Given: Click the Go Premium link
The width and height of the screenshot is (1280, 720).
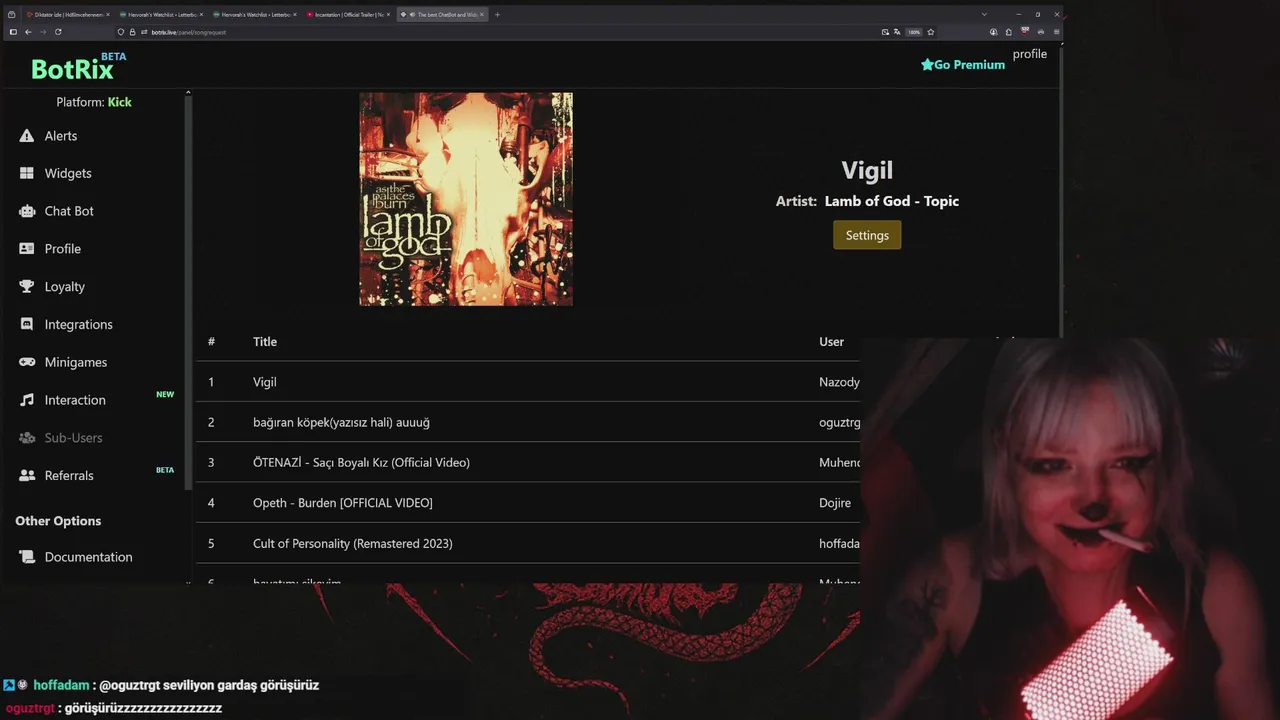Looking at the screenshot, I should click(x=963, y=64).
